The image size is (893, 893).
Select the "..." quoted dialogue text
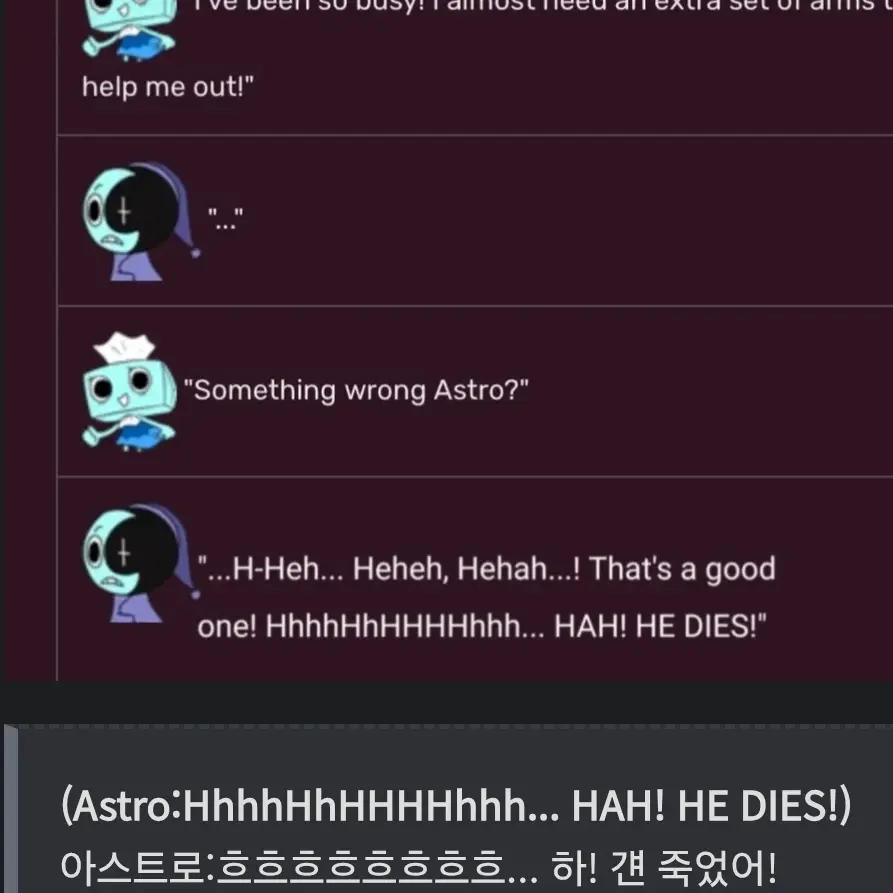tap(226, 219)
